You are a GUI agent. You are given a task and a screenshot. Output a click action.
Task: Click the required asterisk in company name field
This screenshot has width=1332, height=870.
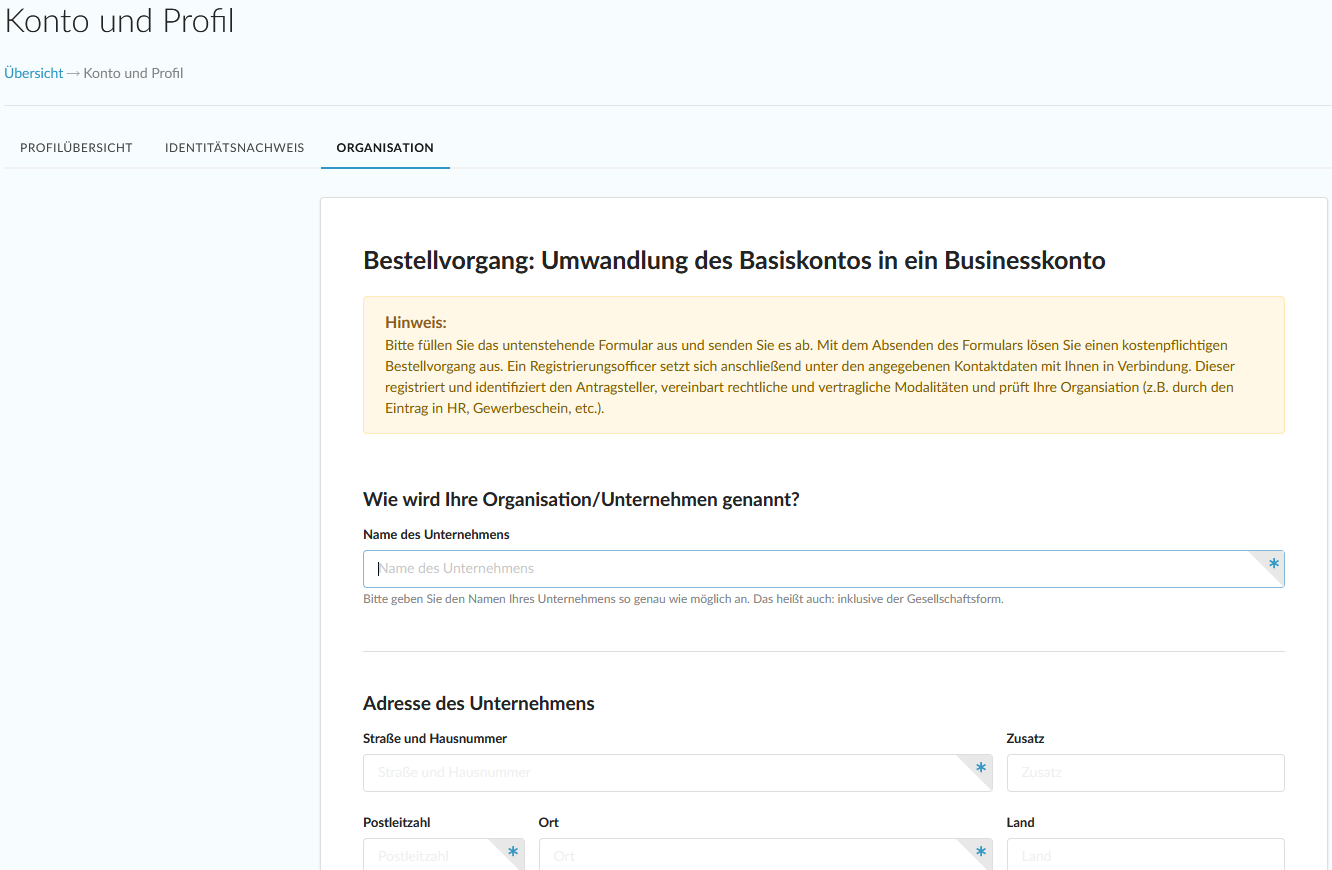1273,564
